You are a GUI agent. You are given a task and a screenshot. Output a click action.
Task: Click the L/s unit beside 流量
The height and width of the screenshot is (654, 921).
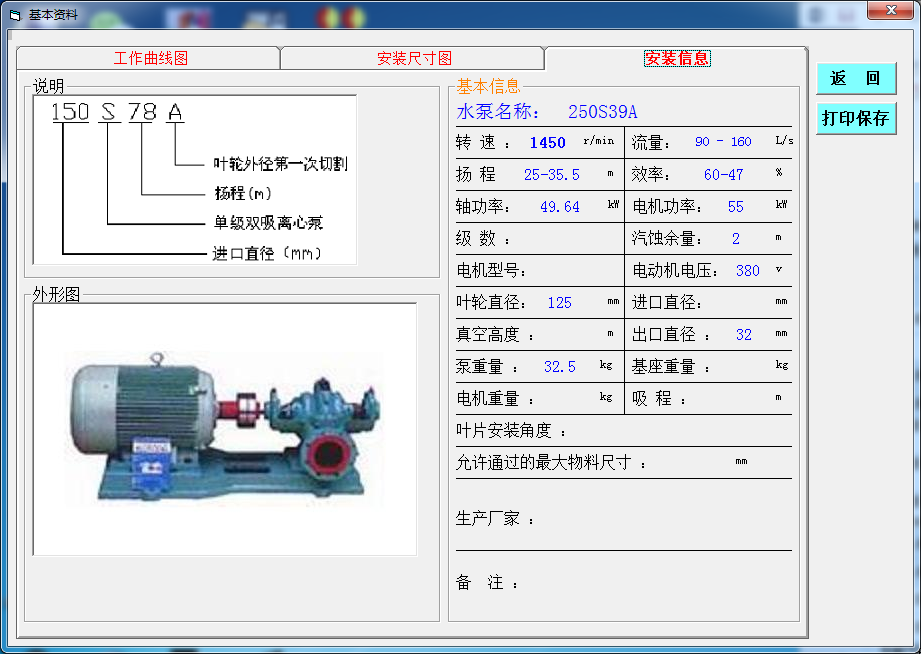[784, 140]
